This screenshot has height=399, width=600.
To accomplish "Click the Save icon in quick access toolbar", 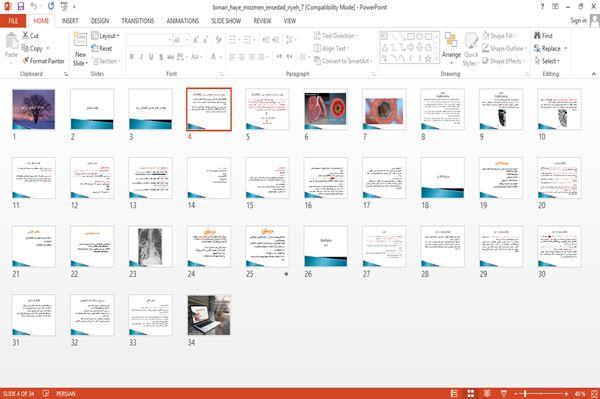I will point(21,6).
